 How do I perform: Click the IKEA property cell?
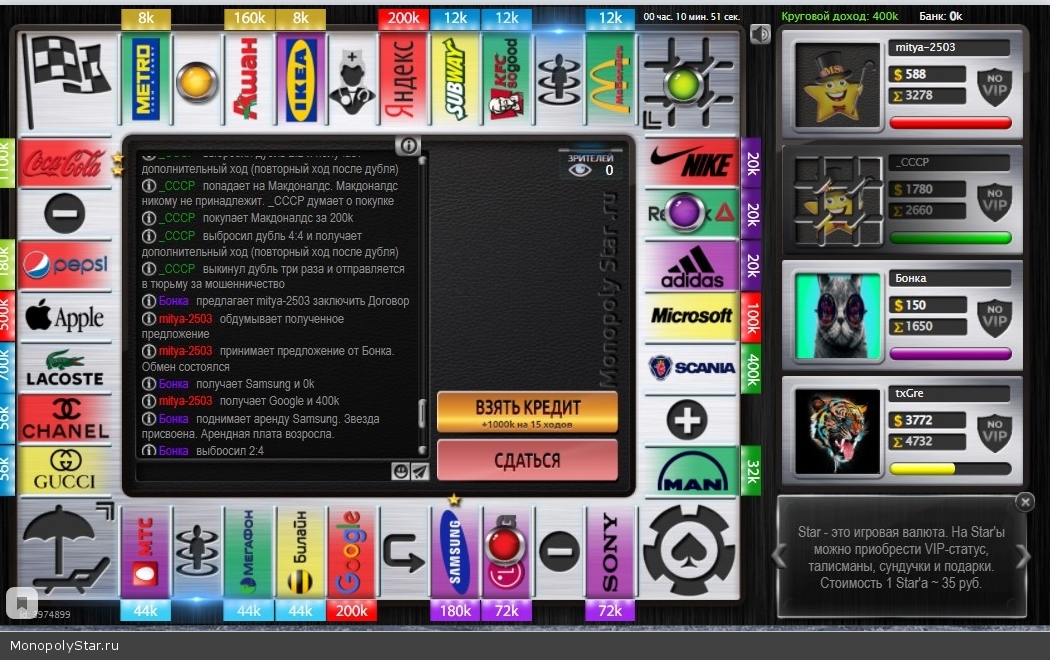coord(301,79)
